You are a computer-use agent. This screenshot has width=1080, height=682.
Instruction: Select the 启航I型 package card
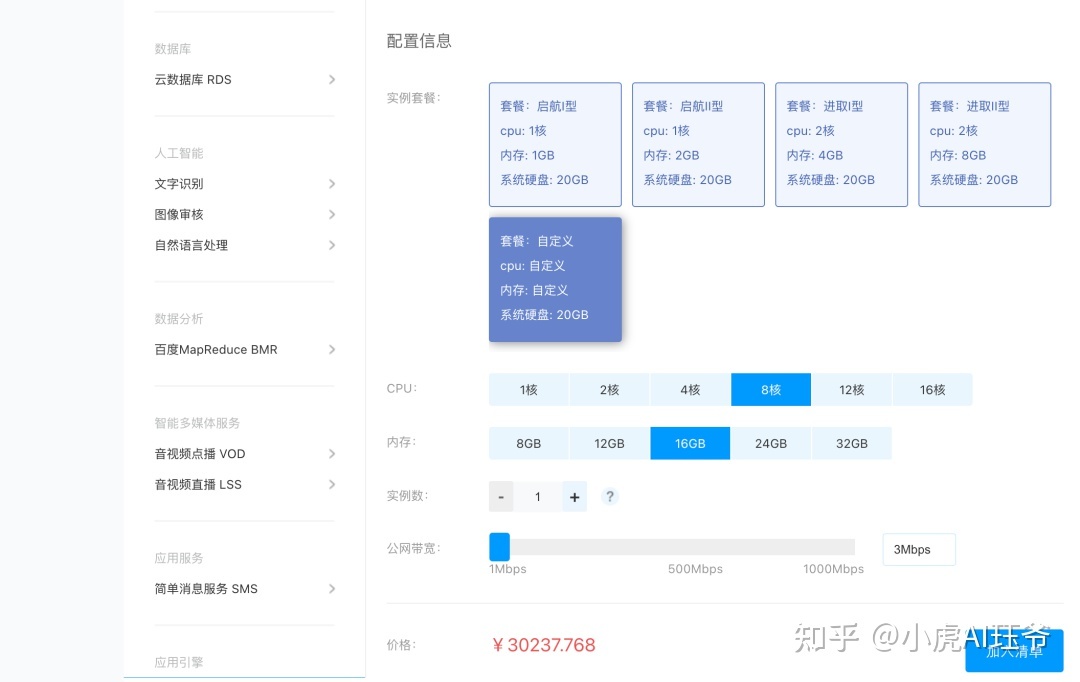555,145
